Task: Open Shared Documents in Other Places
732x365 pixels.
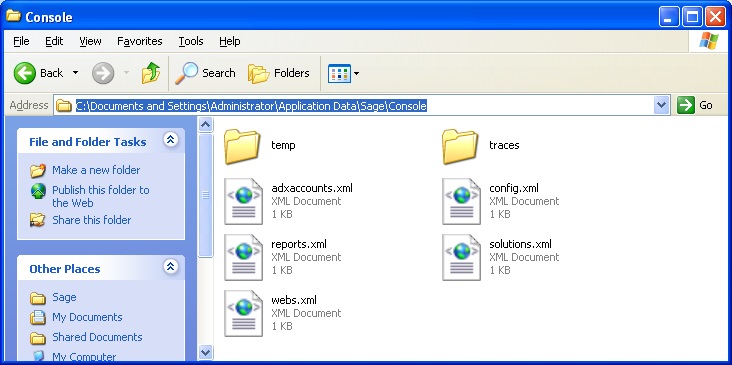Action: tap(97, 337)
